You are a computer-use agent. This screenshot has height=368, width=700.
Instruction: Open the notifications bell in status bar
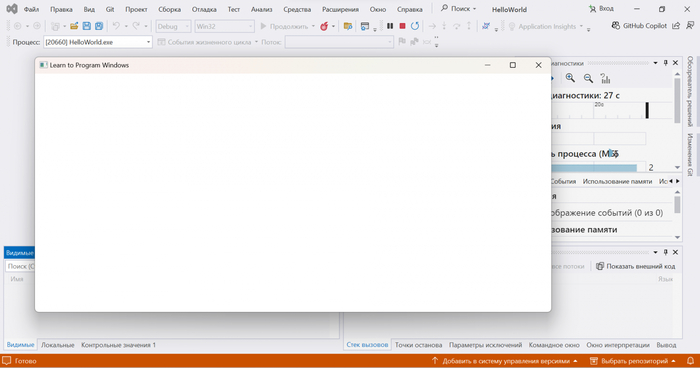tap(690, 361)
